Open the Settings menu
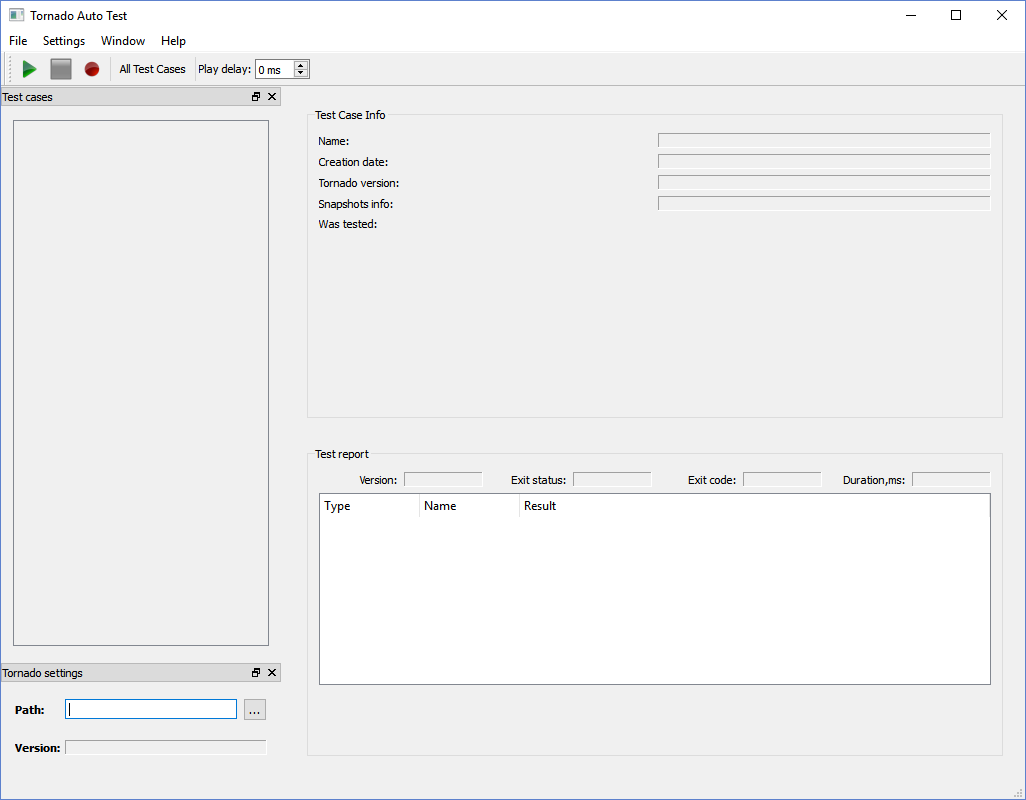 63,41
